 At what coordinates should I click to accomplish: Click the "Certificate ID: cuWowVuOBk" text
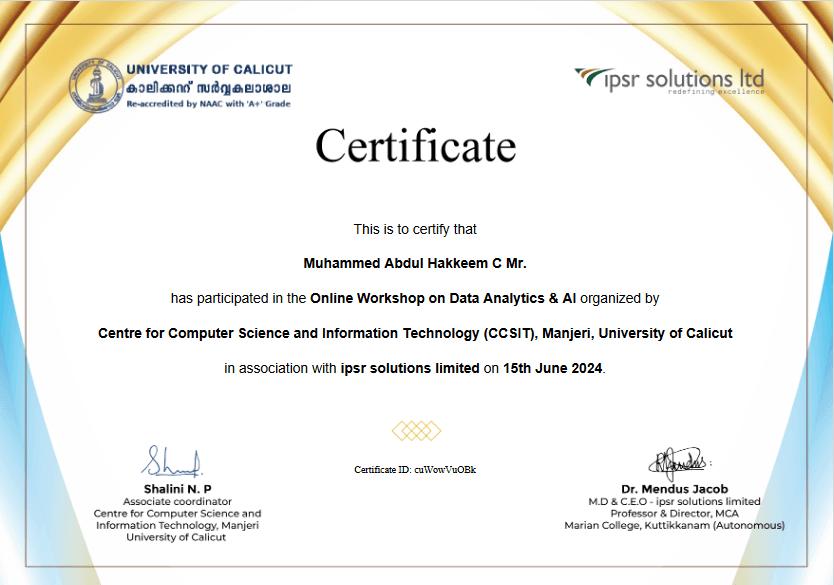coord(415,470)
